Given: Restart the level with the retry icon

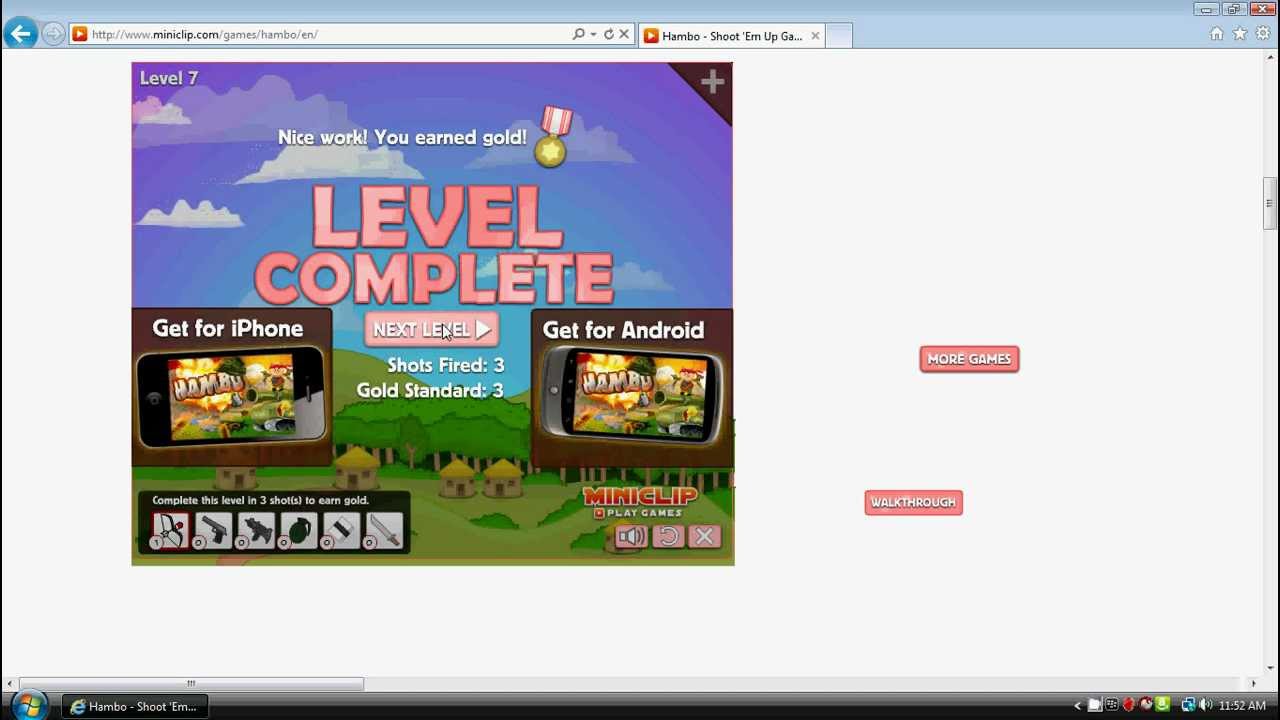Looking at the screenshot, I should [668, 537].
